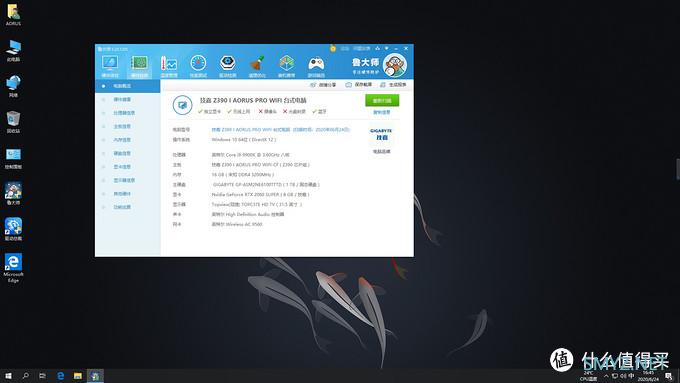Expand the hidden tray icons chevron
The image size is (680, 383).
pyautogui.click(x=606, y=376)
